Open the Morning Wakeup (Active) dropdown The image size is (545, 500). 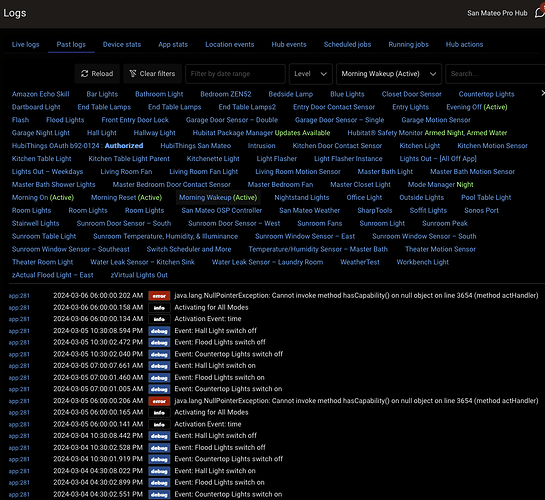[389, 74]
